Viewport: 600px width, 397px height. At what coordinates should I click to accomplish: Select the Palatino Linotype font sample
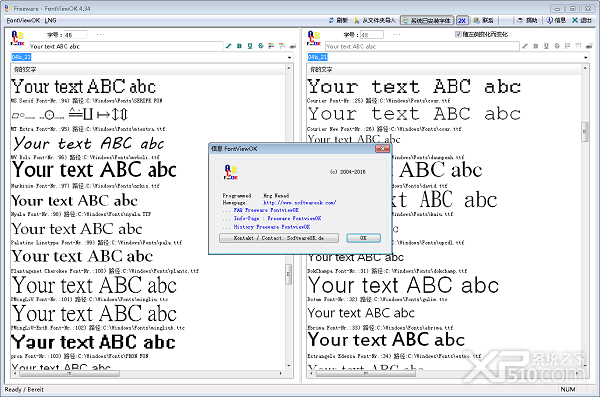click(77, 229)
